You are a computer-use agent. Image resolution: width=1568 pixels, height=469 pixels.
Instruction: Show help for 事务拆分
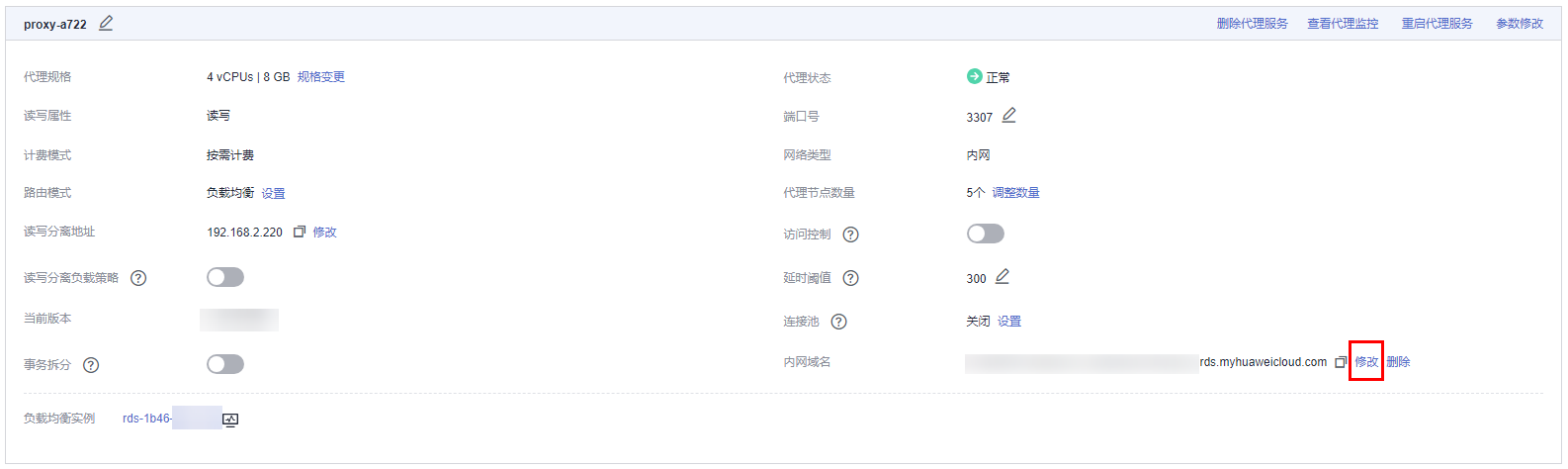(91, 365)
